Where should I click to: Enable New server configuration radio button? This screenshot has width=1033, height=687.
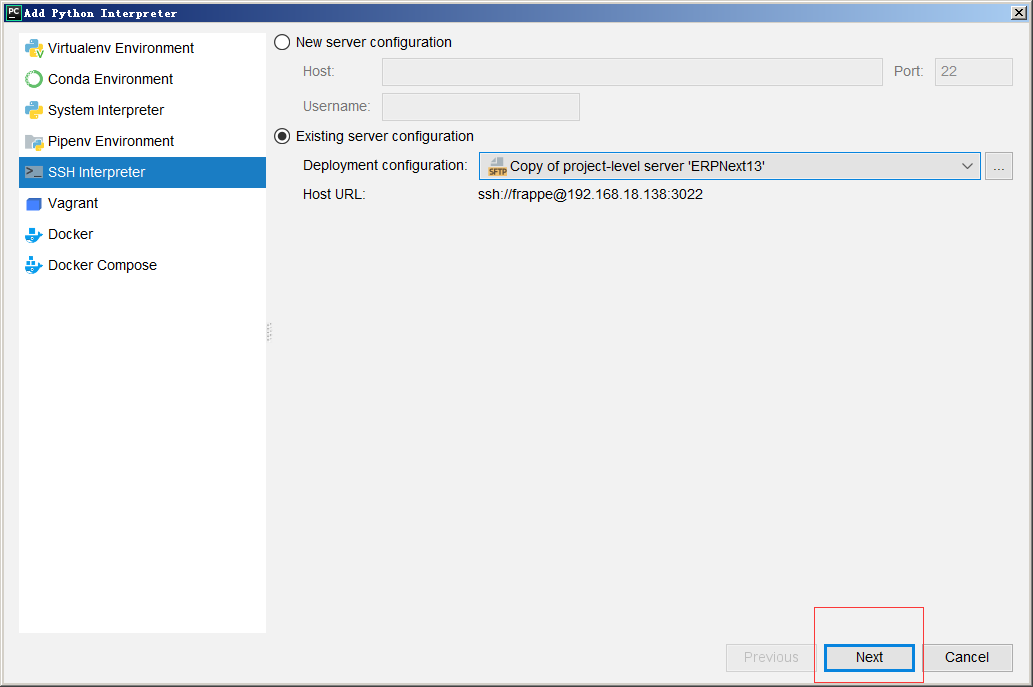282,42
